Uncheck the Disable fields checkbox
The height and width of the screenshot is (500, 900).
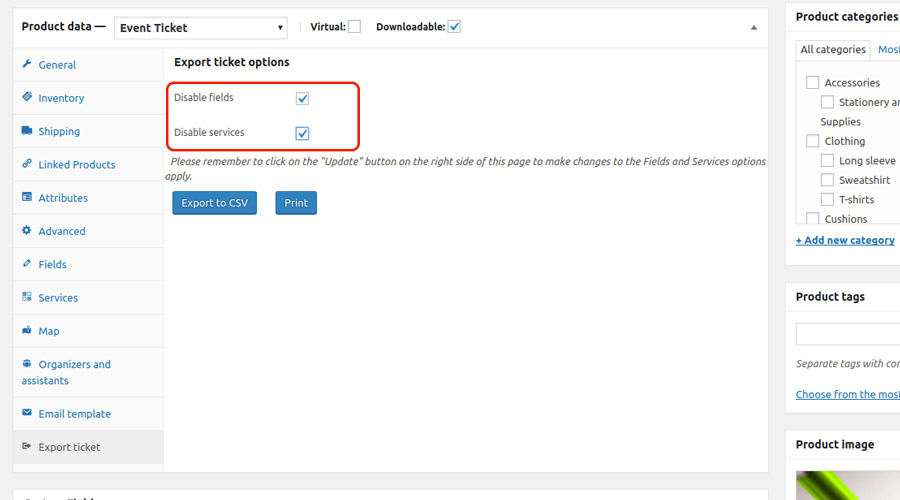302,99
